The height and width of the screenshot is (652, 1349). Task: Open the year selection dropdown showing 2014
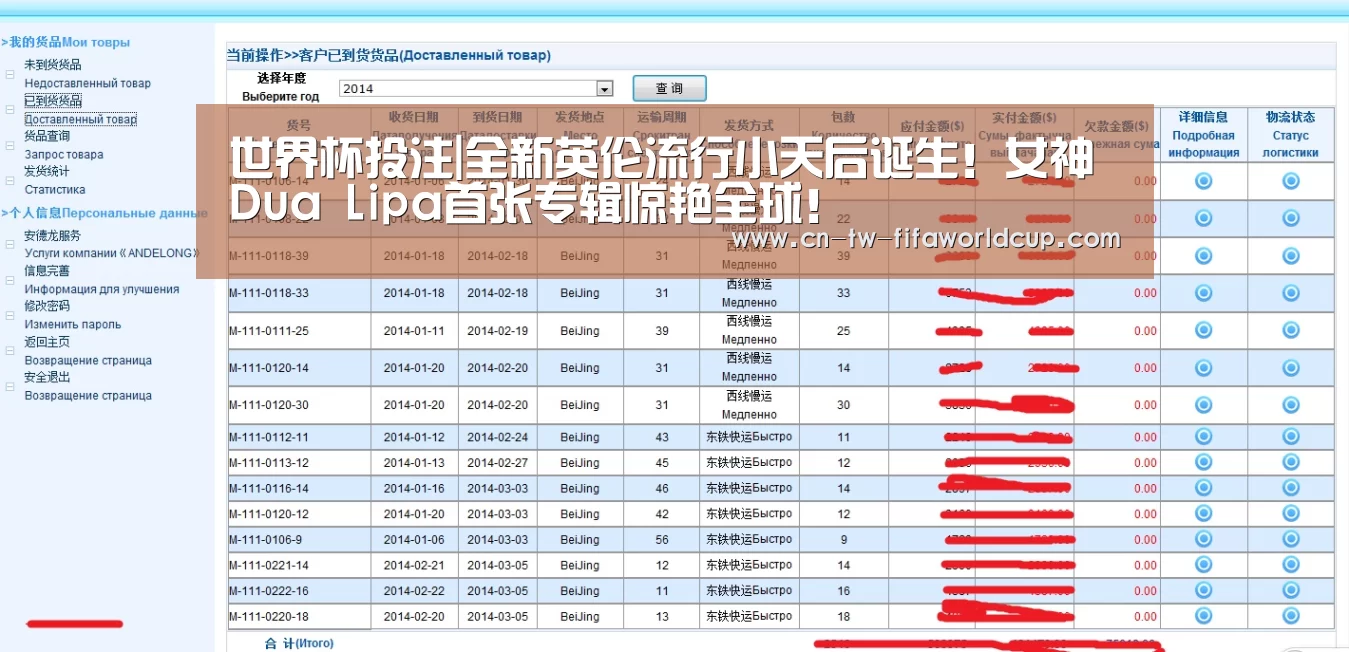tap(476, 88)
